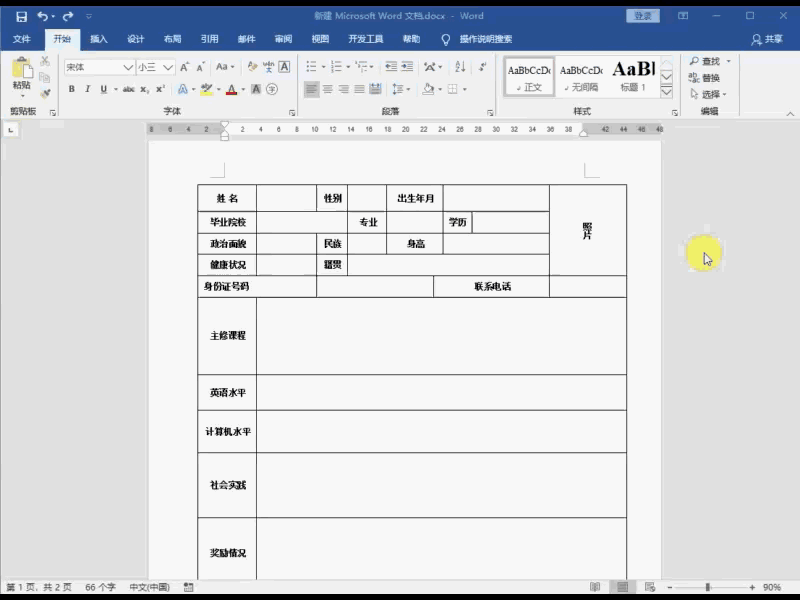The height and width of the screenshot is (600, 800).
Task: Click the 共享 Share button
Action: click(767, 39)
